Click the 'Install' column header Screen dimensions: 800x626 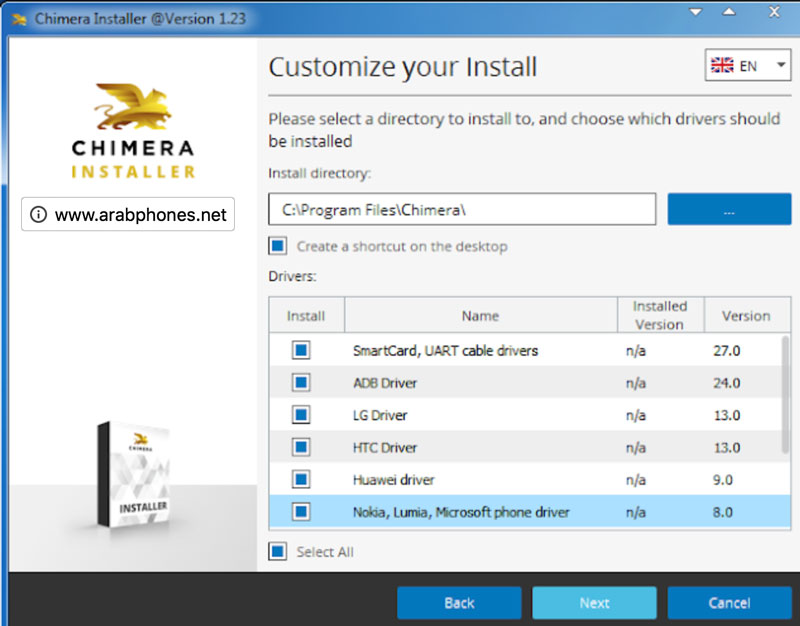306,315
